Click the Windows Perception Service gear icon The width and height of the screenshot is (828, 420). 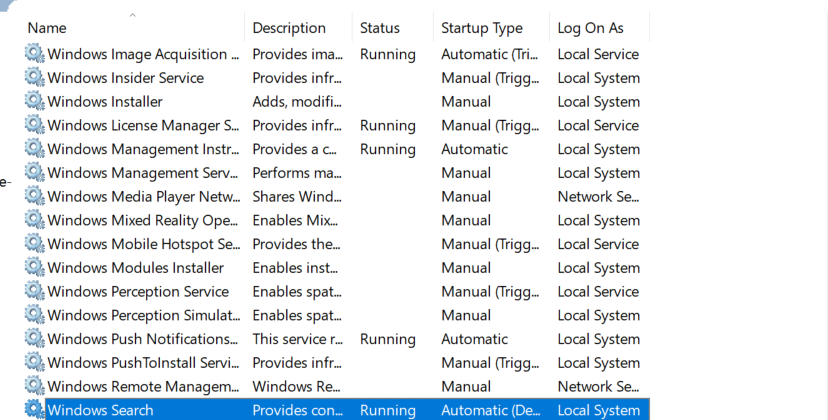tap(35, 291)
